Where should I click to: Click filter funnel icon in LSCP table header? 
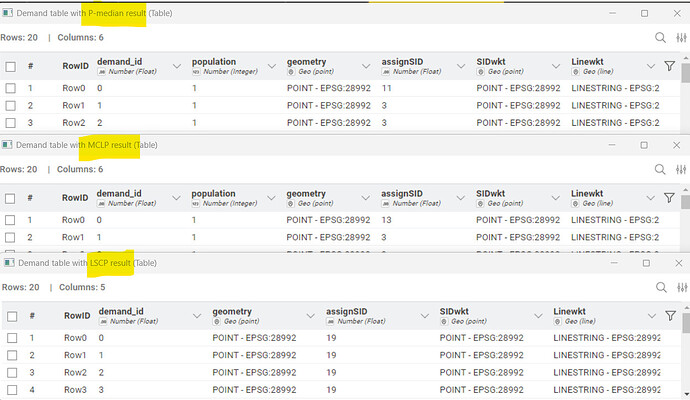click(x=669, y=315)
